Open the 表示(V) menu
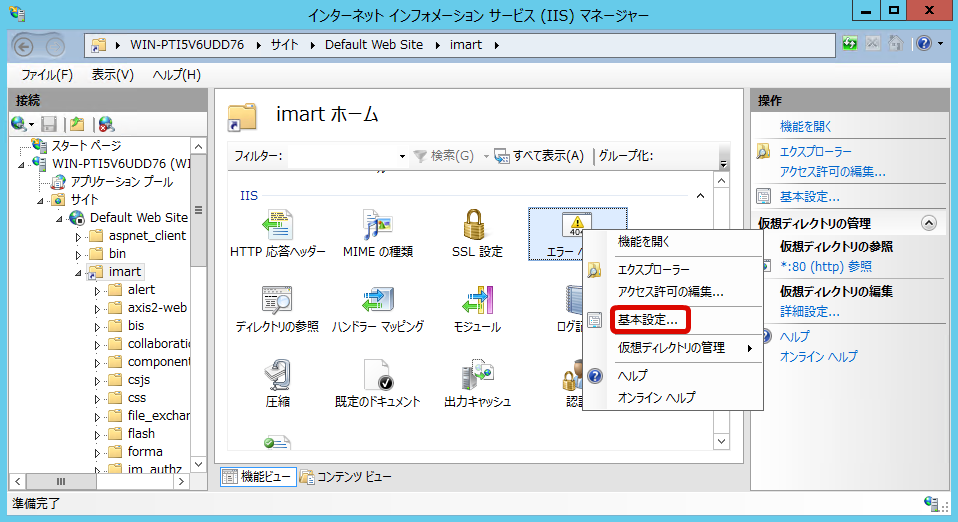 click(112, 75)
